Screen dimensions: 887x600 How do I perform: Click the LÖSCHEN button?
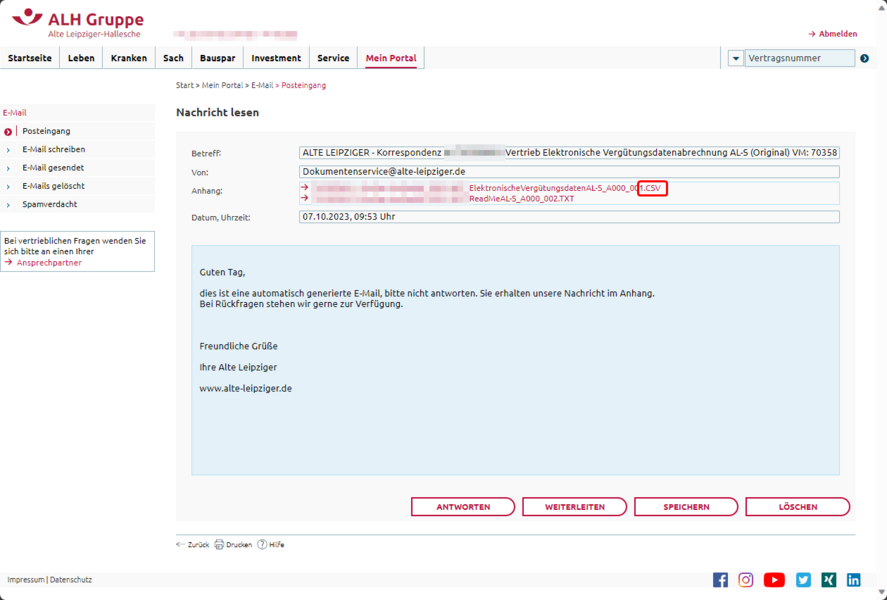point(798,507)
